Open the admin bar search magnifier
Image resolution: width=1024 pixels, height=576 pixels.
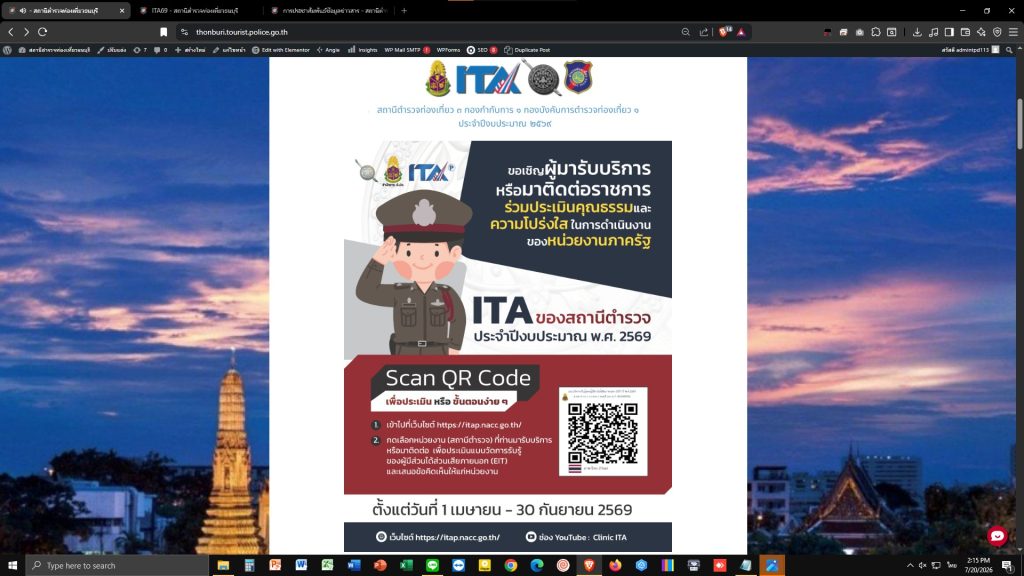tap(1009, 50)
